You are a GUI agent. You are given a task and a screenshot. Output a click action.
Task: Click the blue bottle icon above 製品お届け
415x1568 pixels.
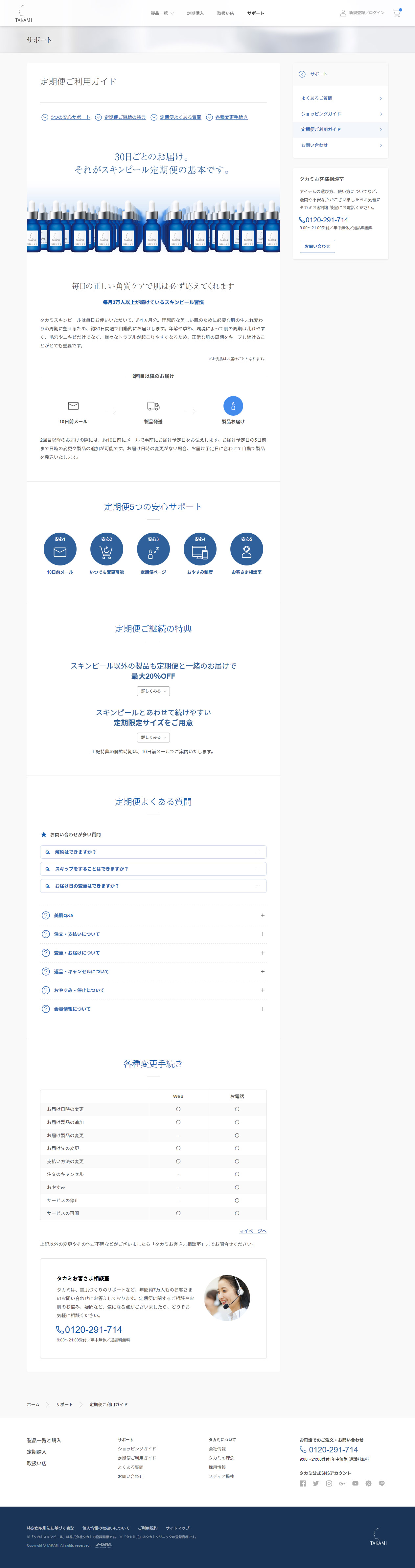pos(233,406)
